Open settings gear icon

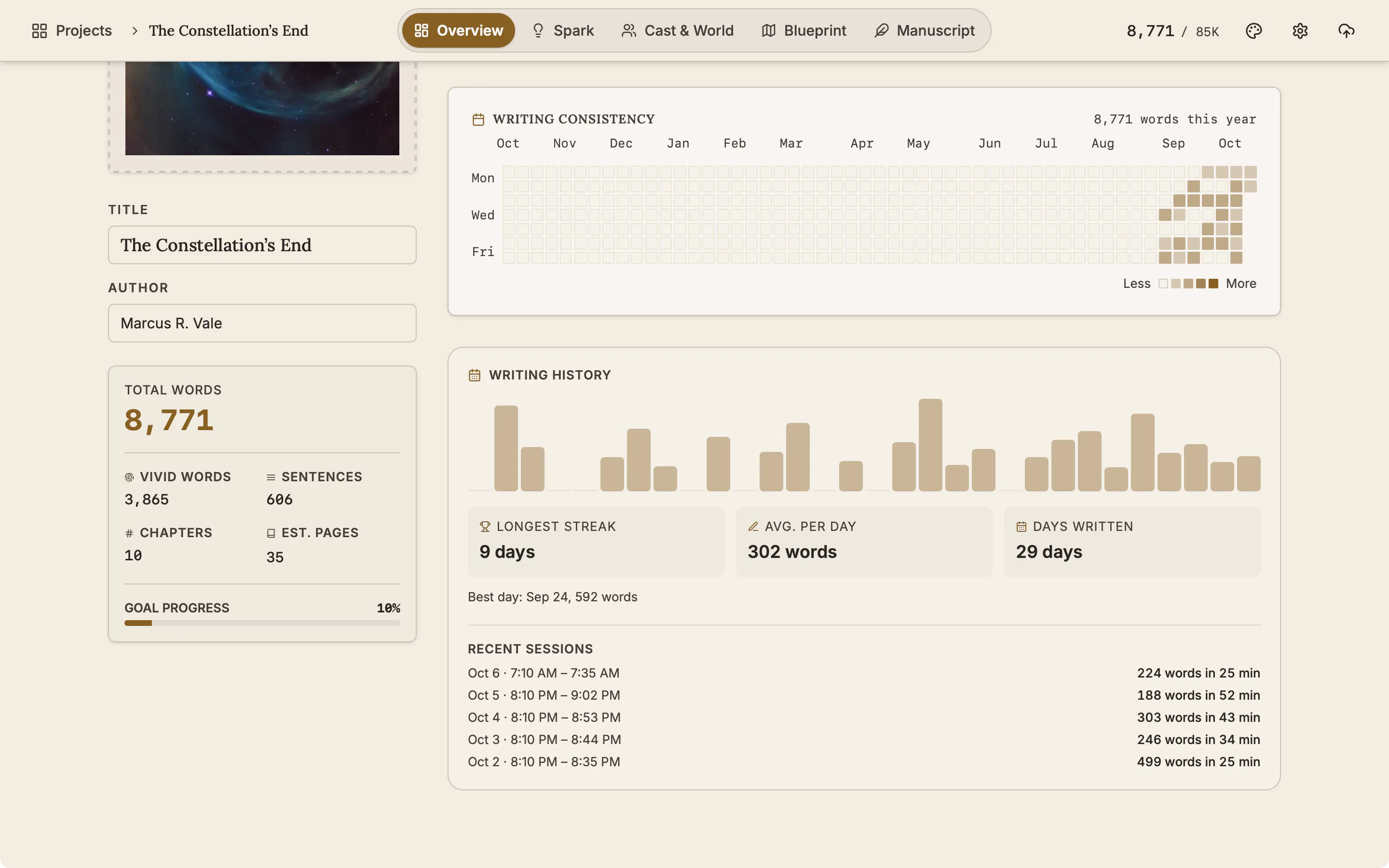(1300, 30)
